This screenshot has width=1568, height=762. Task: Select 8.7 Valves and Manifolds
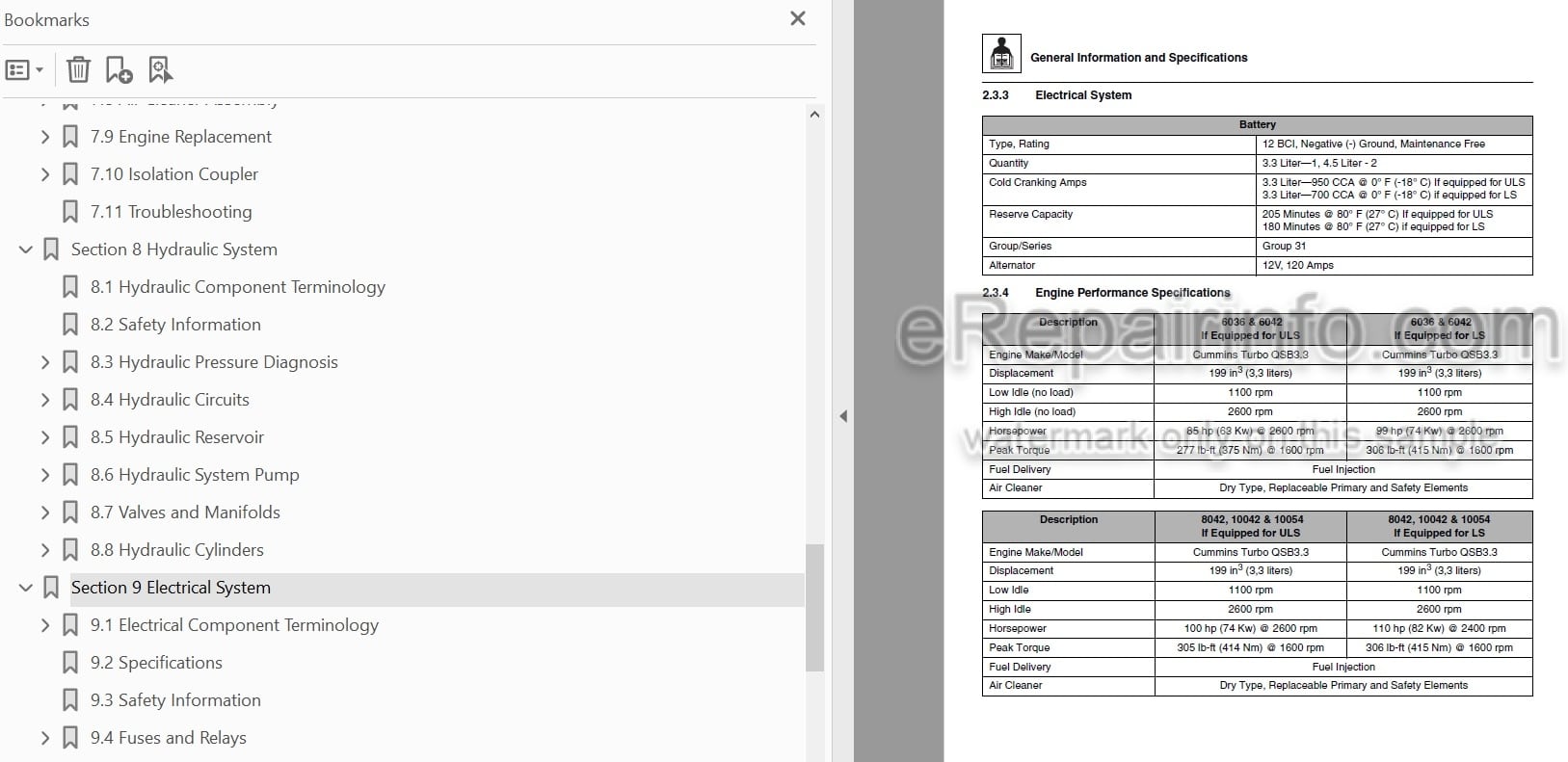(x=185, y=512)
